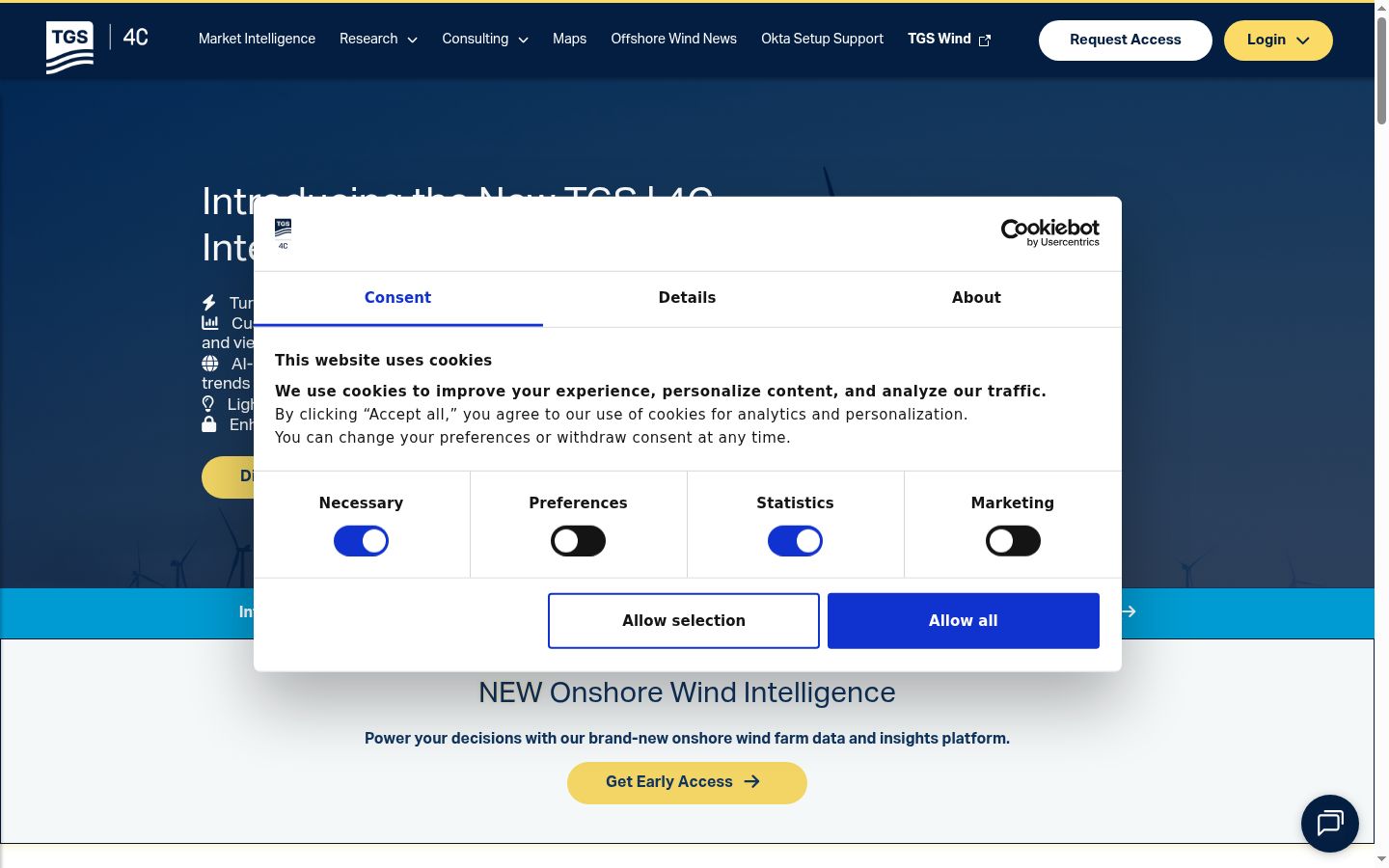Click the lightbulb feature icon
The image size is (1389, 868).
207,404
